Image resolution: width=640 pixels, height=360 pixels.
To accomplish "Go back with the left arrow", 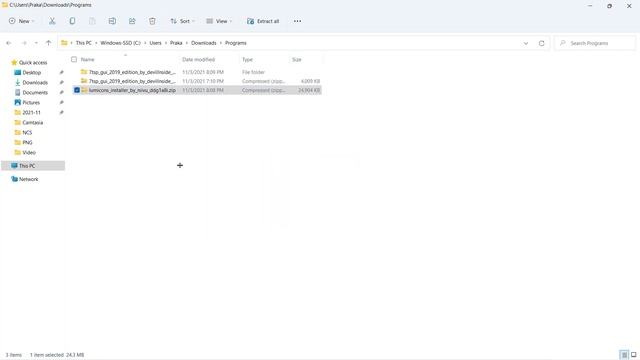I will [9, 43].
